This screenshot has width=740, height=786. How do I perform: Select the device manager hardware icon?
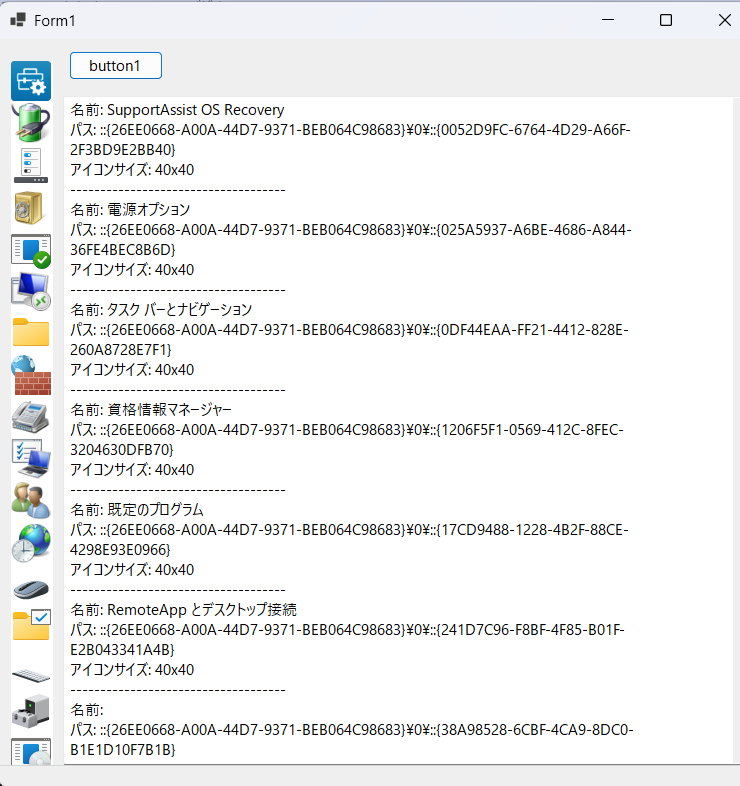click(31, 711)
